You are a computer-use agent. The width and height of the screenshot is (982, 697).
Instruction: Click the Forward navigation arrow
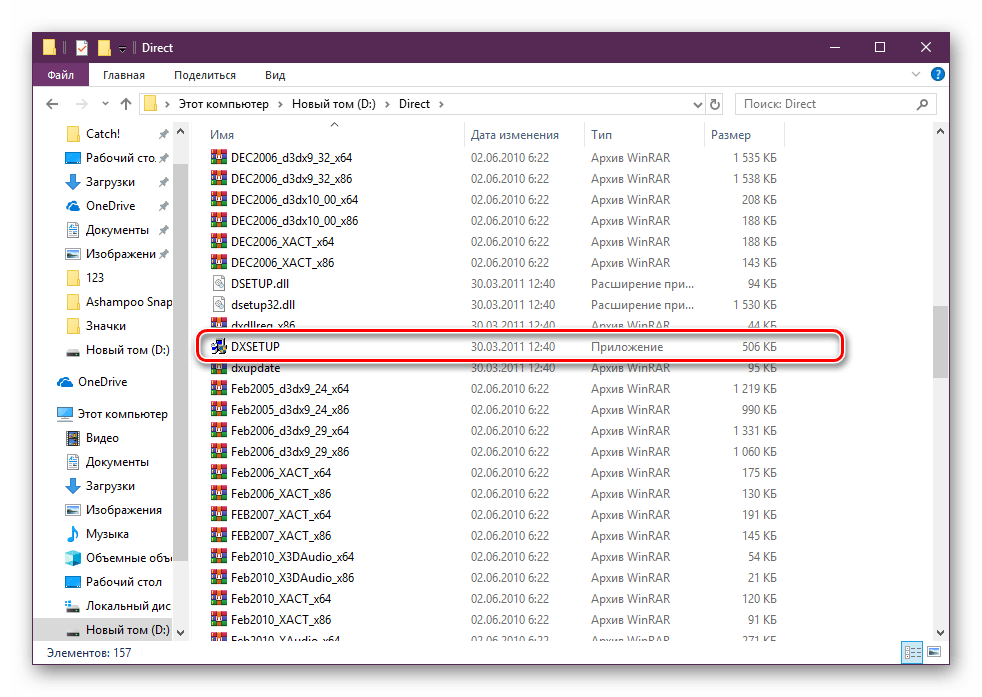coord(81,104)
